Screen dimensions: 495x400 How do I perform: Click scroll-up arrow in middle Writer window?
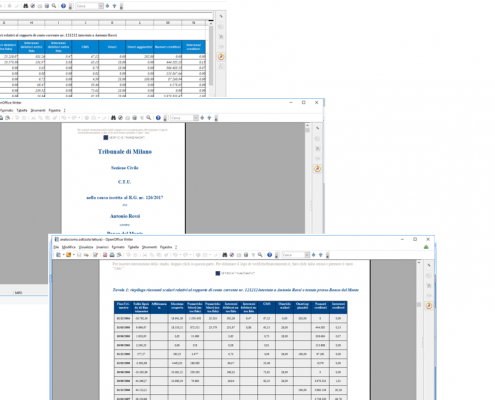pyautogui.click(x=307, y=126)
